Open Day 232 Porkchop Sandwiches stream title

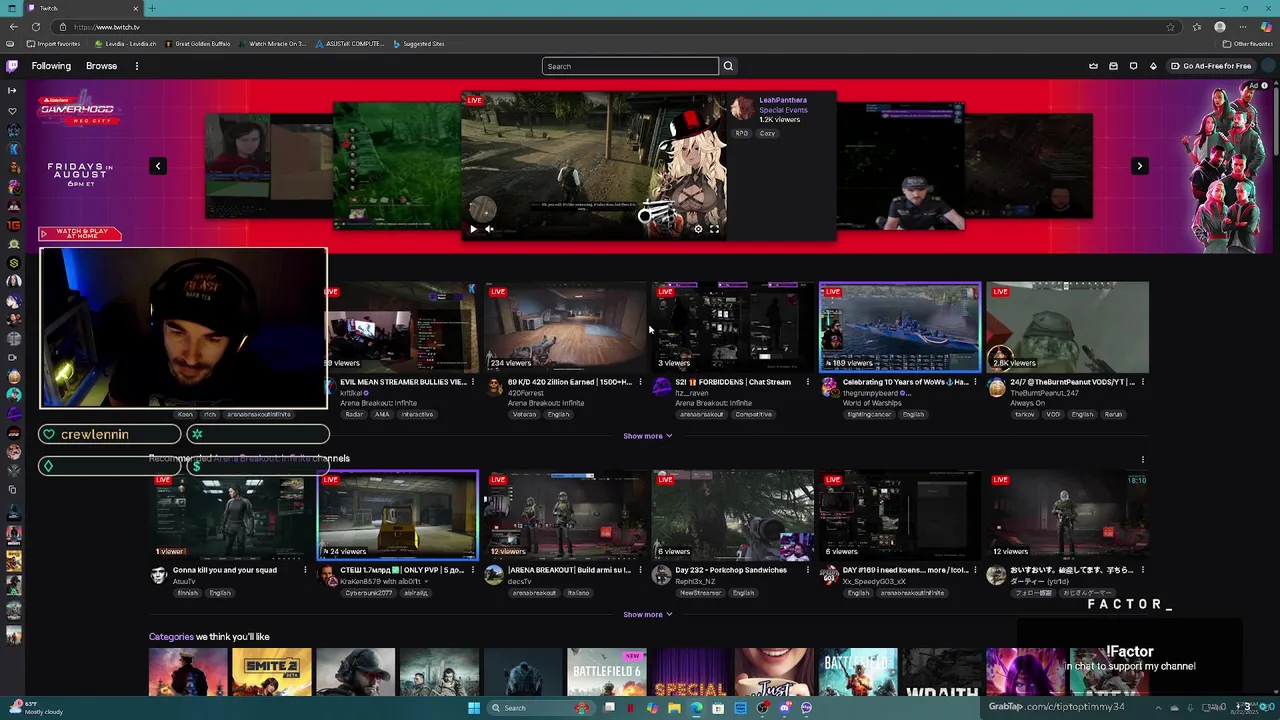click(x=731, y=570)
